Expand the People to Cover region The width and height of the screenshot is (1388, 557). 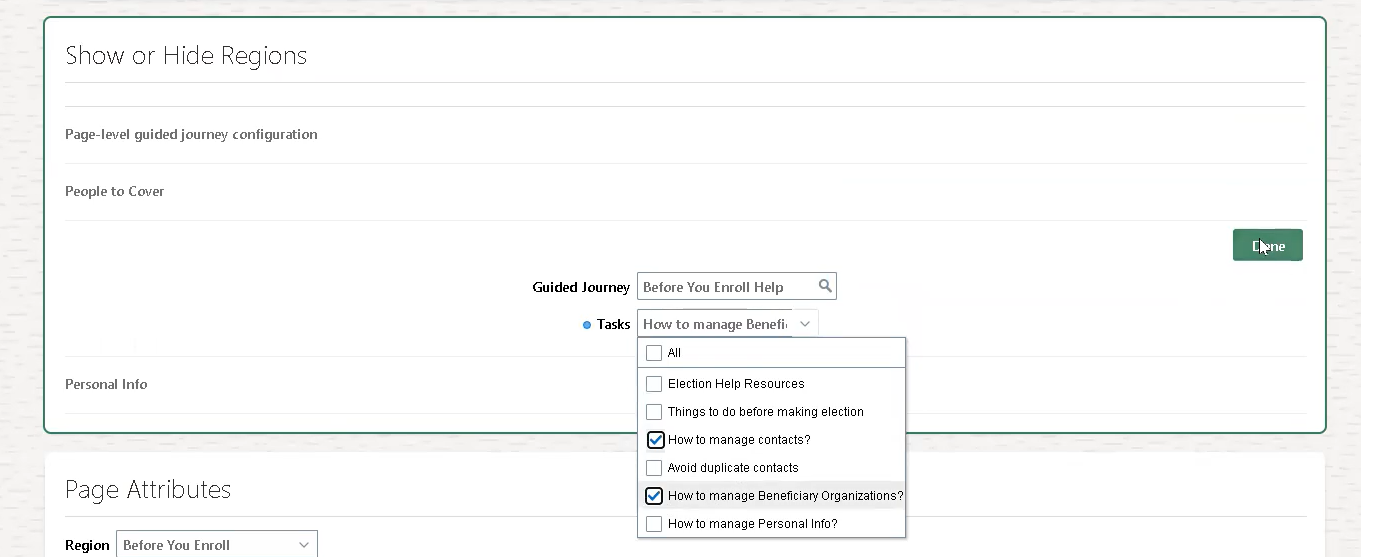click(115, 191)
